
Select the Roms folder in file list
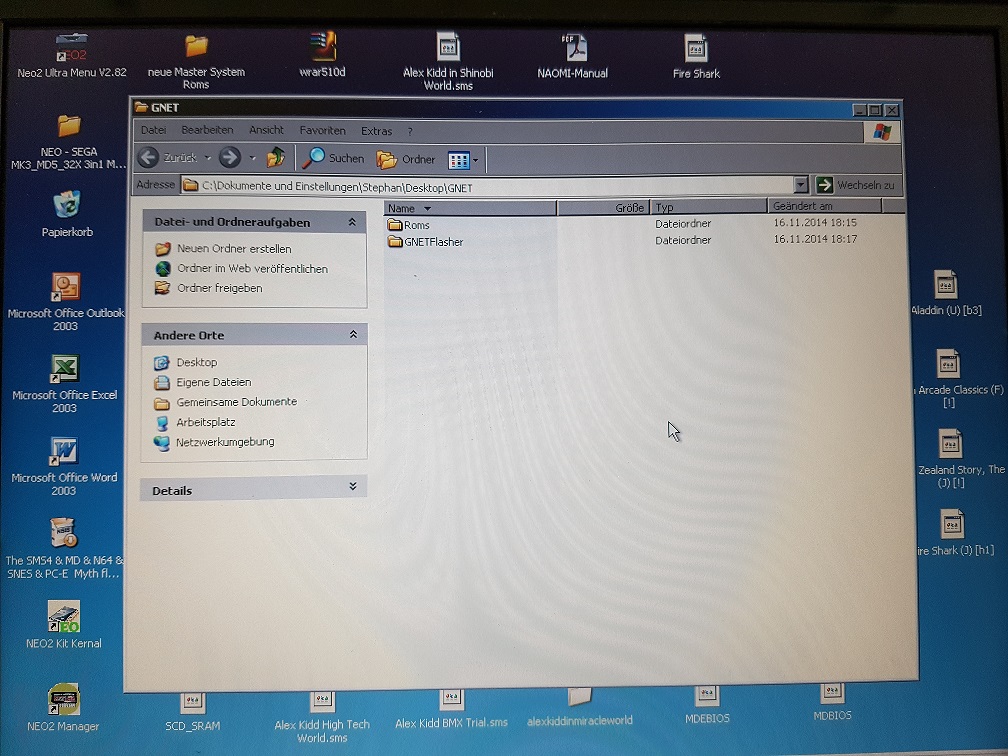tap(409, 225)
